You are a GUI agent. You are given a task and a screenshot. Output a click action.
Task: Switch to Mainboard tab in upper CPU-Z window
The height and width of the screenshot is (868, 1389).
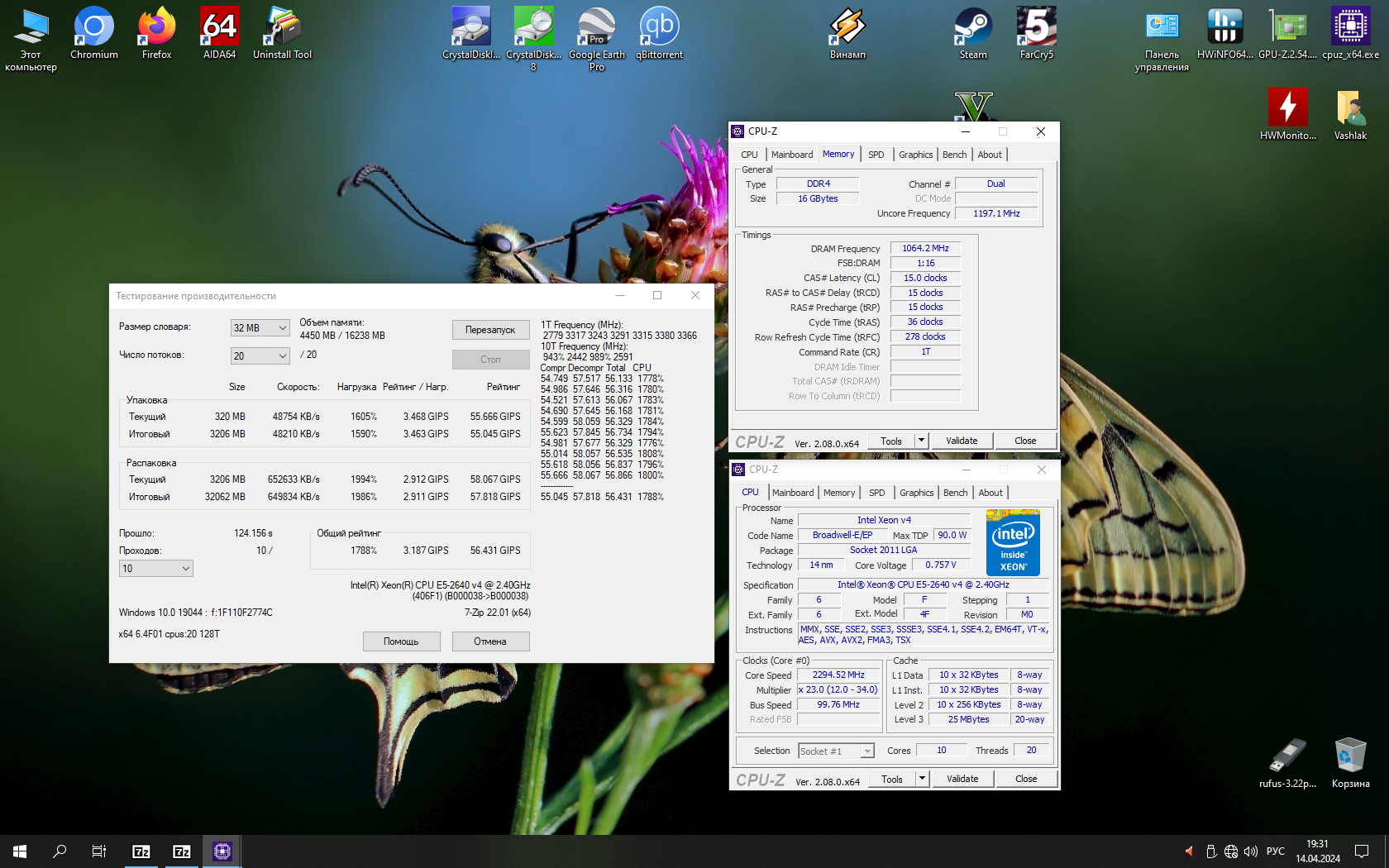click(x=792, y=155)
